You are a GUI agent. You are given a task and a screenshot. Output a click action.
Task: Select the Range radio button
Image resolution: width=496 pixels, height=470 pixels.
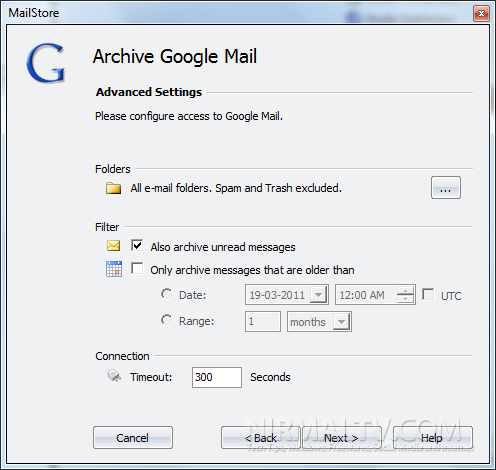166,320
